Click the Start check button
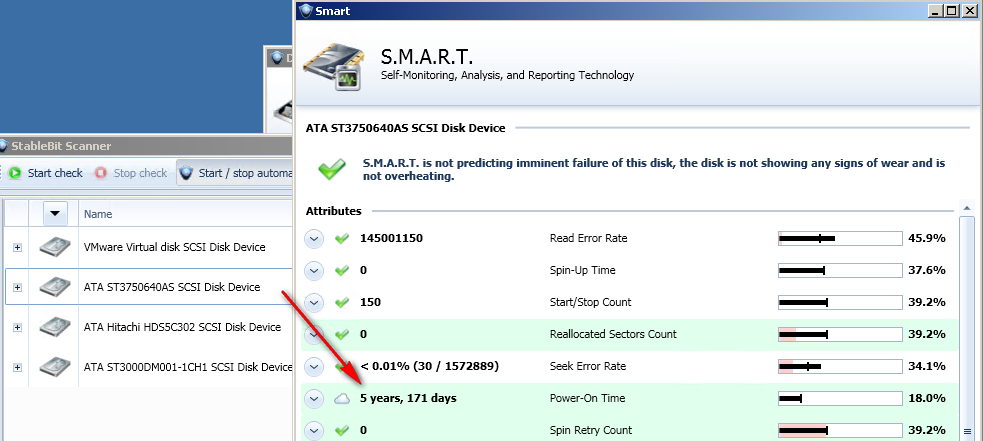This screenshot has height=441, width=983. [x=46, y=173]
